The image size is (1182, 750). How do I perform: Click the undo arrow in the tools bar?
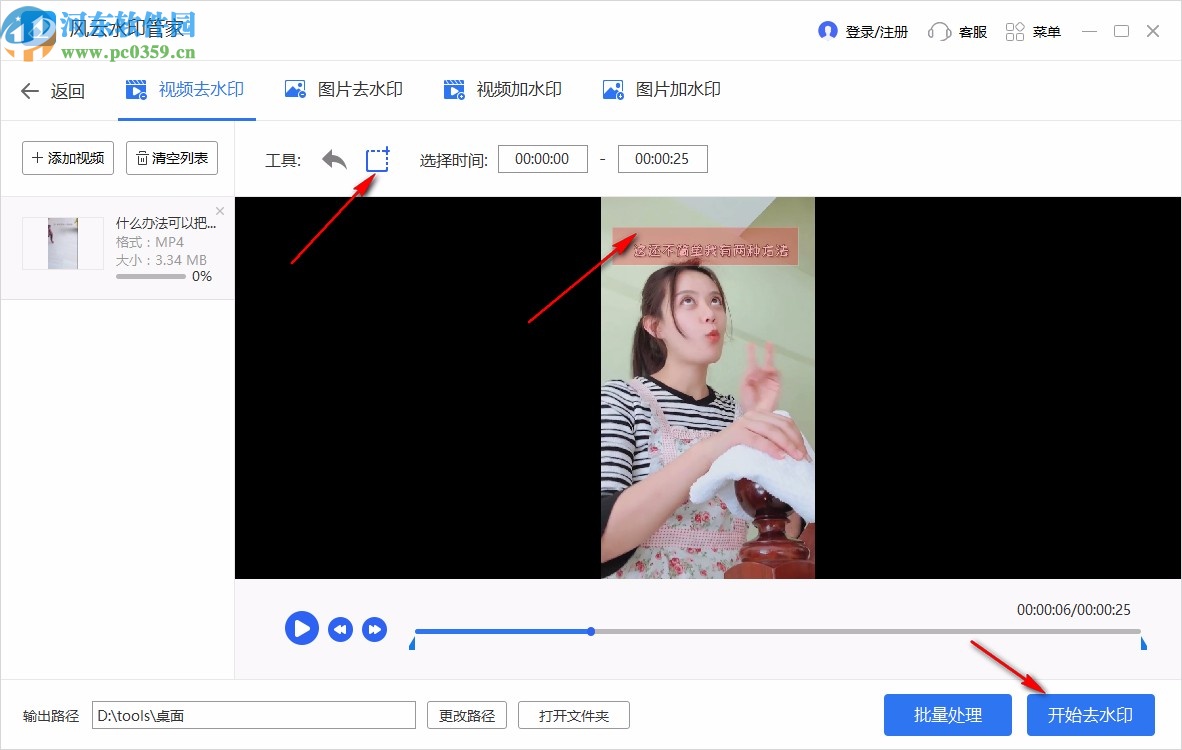333,158
